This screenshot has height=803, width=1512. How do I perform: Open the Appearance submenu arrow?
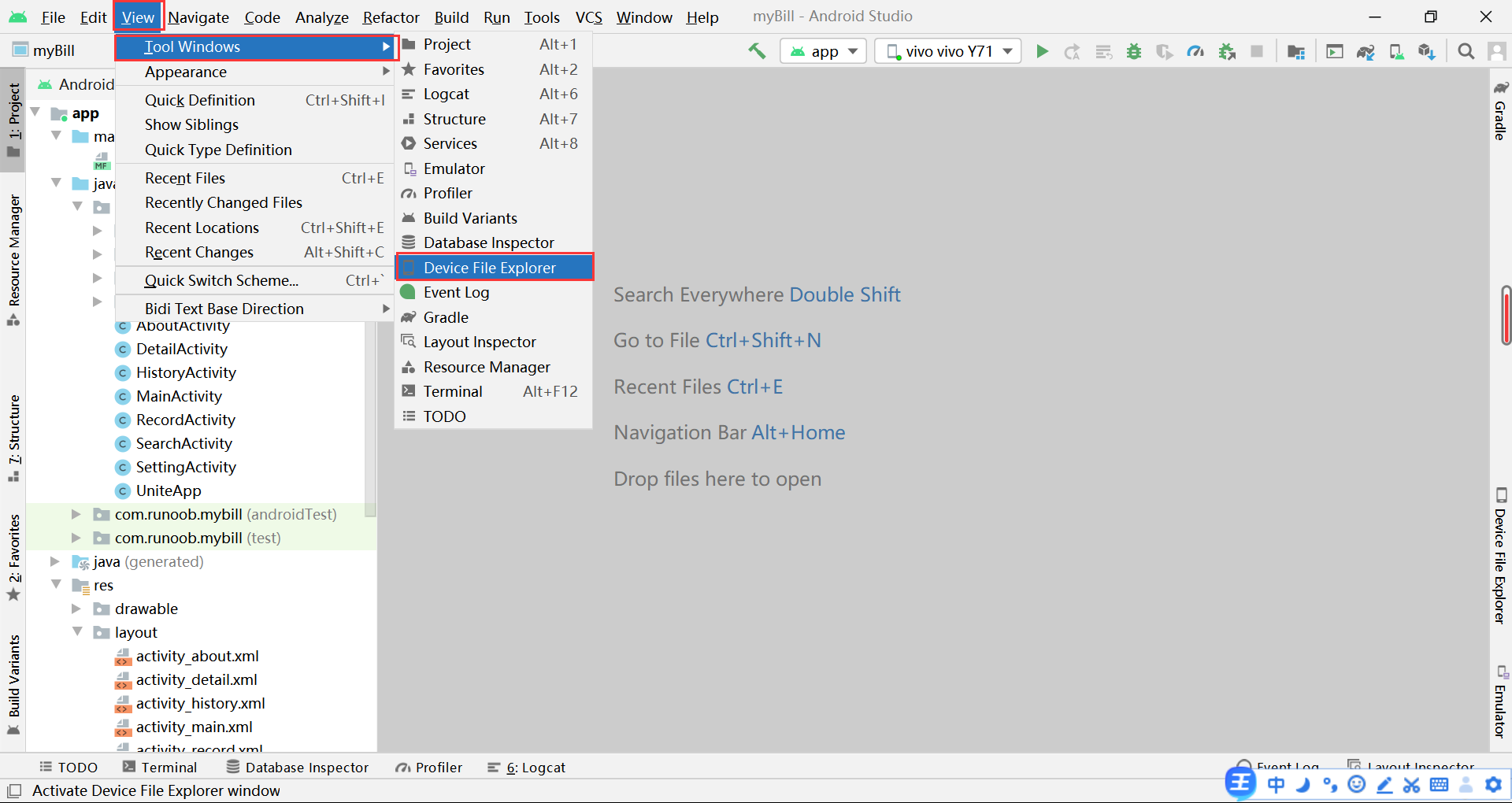pos(386,72)
